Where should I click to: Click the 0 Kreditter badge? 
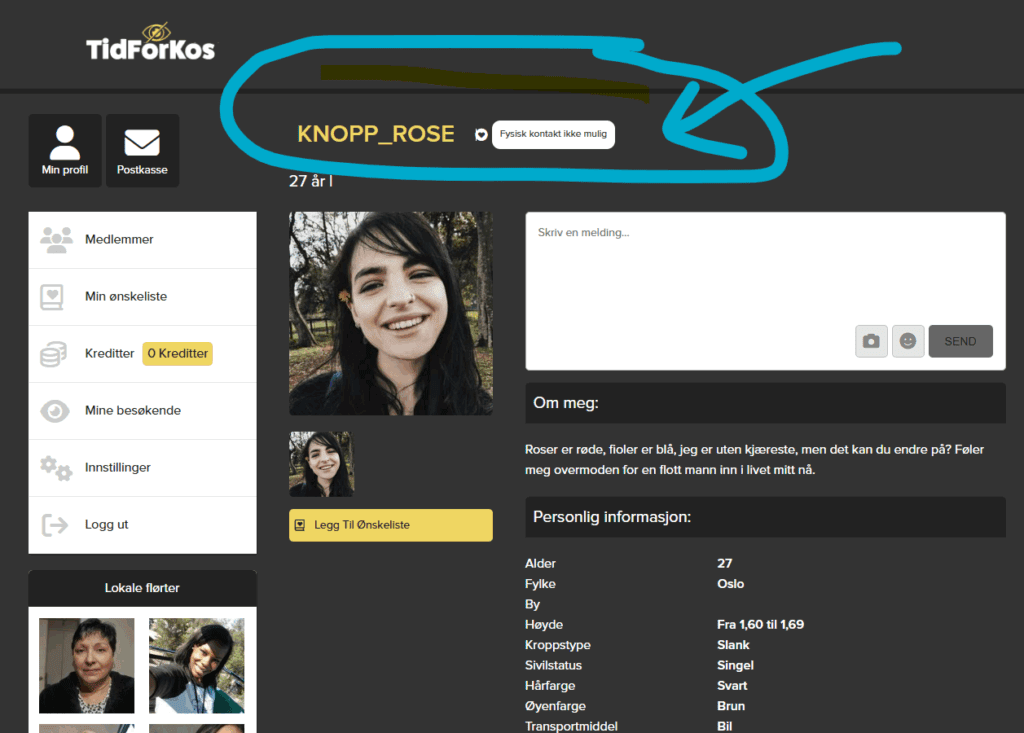pyautogui.click(x=178, y=353)
